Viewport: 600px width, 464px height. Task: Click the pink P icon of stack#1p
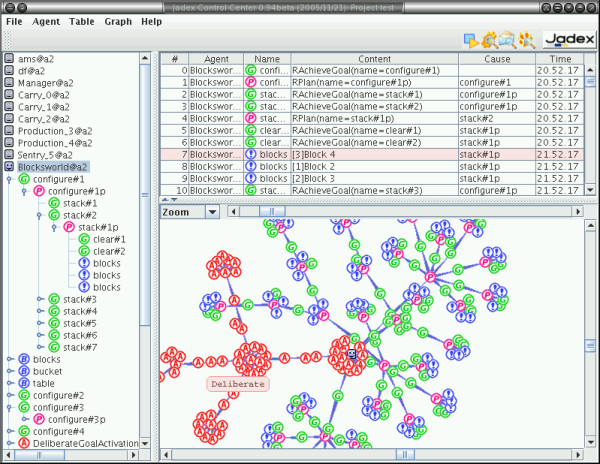69,227
